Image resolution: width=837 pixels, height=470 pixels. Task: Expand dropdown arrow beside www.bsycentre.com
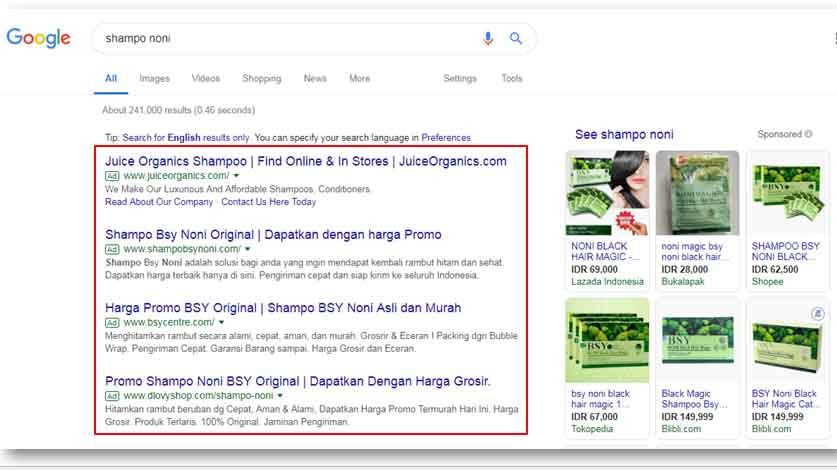pos(222,323)
